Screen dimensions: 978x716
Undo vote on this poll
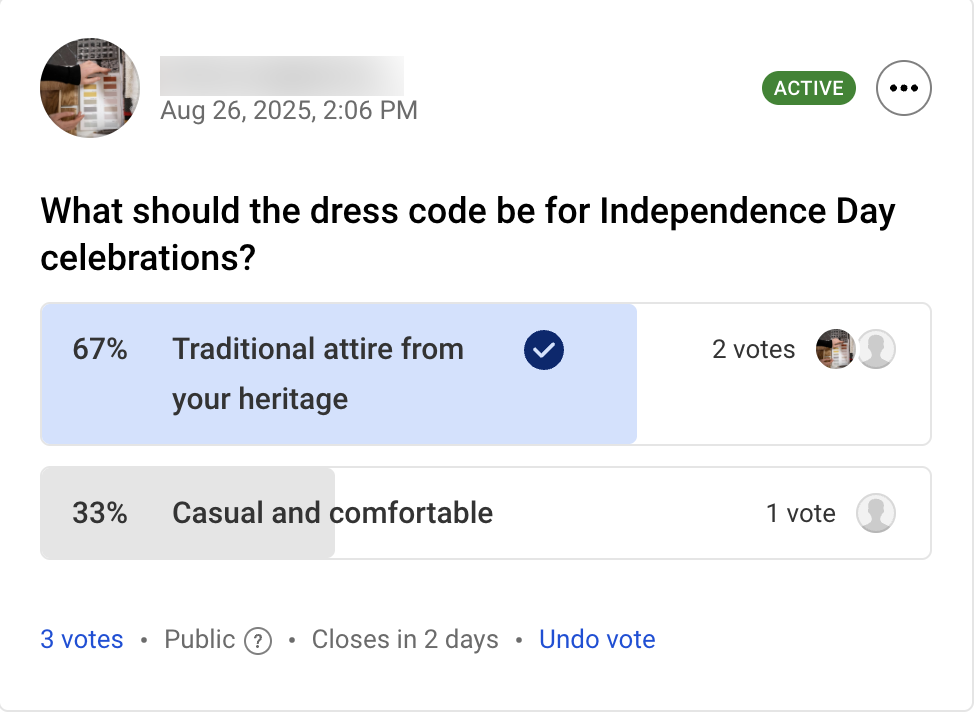pyautogui.click(x=597, y=640)
